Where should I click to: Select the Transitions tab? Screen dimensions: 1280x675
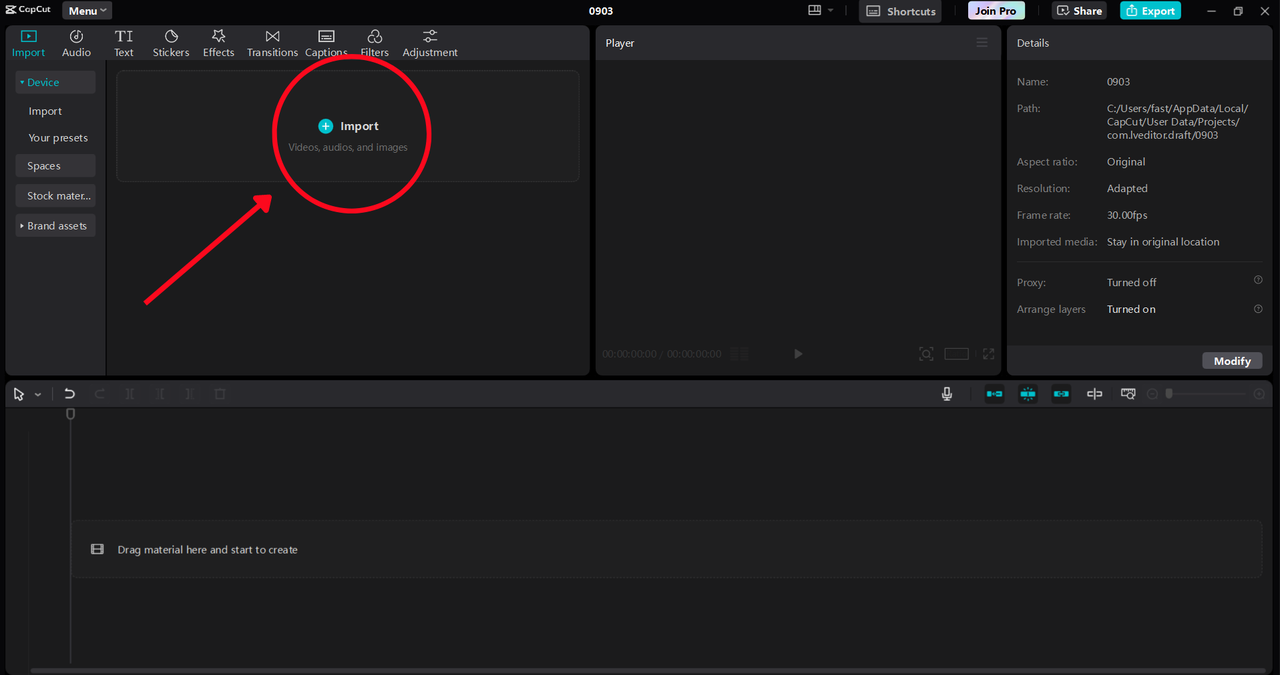click(272, 43)
